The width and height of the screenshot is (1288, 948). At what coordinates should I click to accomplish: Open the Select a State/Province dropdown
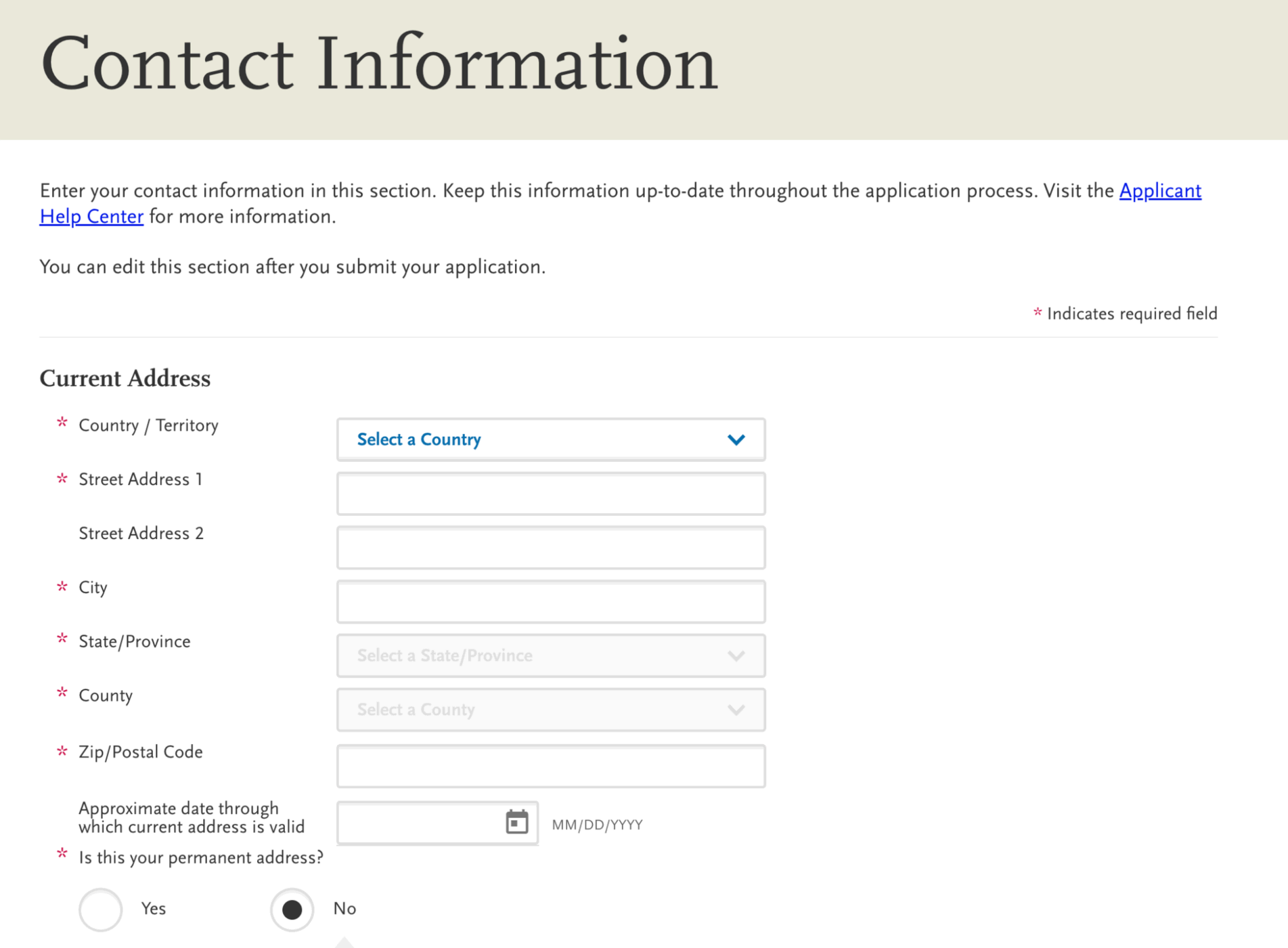pos(550,656)
